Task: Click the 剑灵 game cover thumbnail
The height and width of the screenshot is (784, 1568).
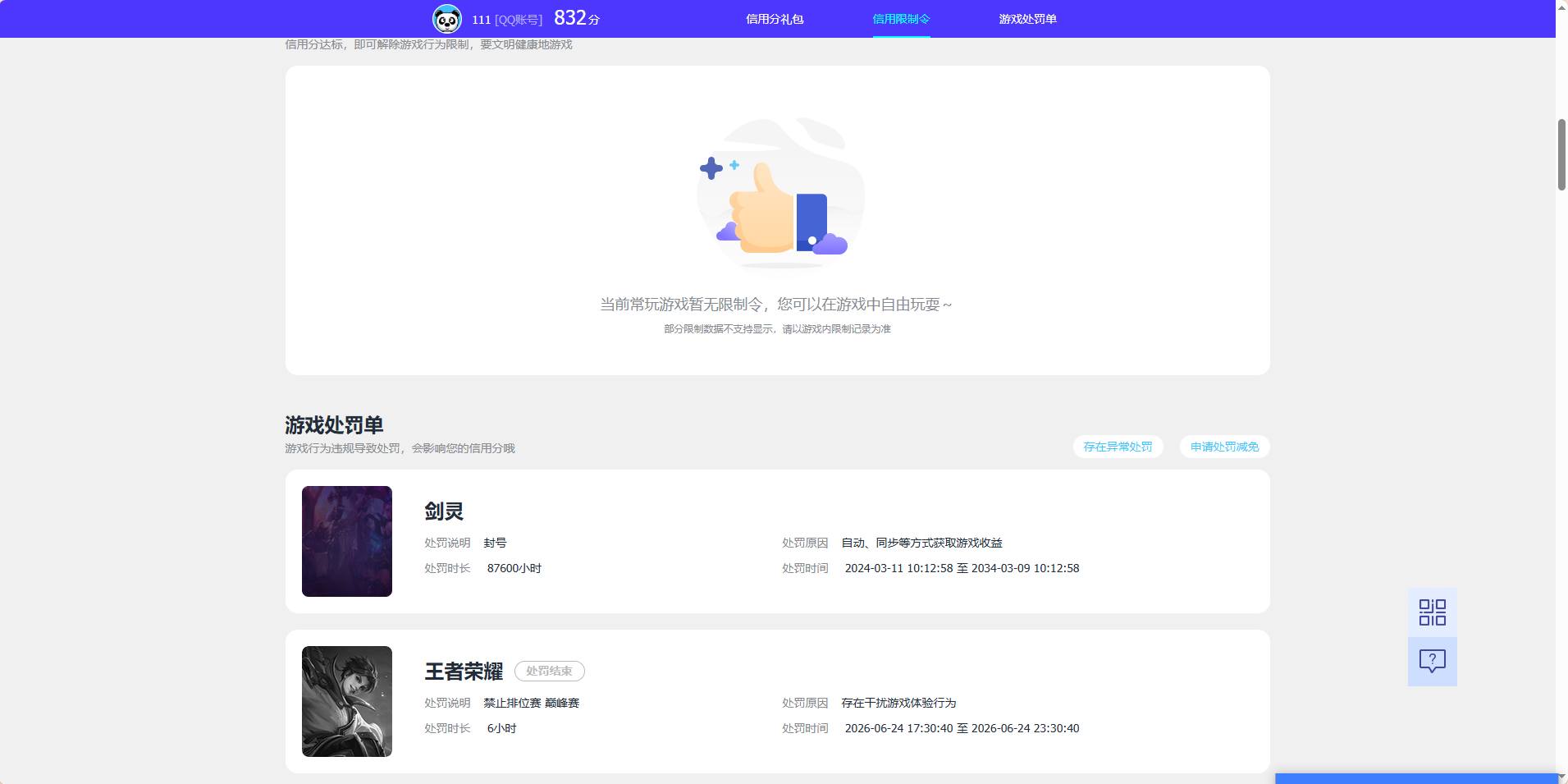Action: point(347,541)
